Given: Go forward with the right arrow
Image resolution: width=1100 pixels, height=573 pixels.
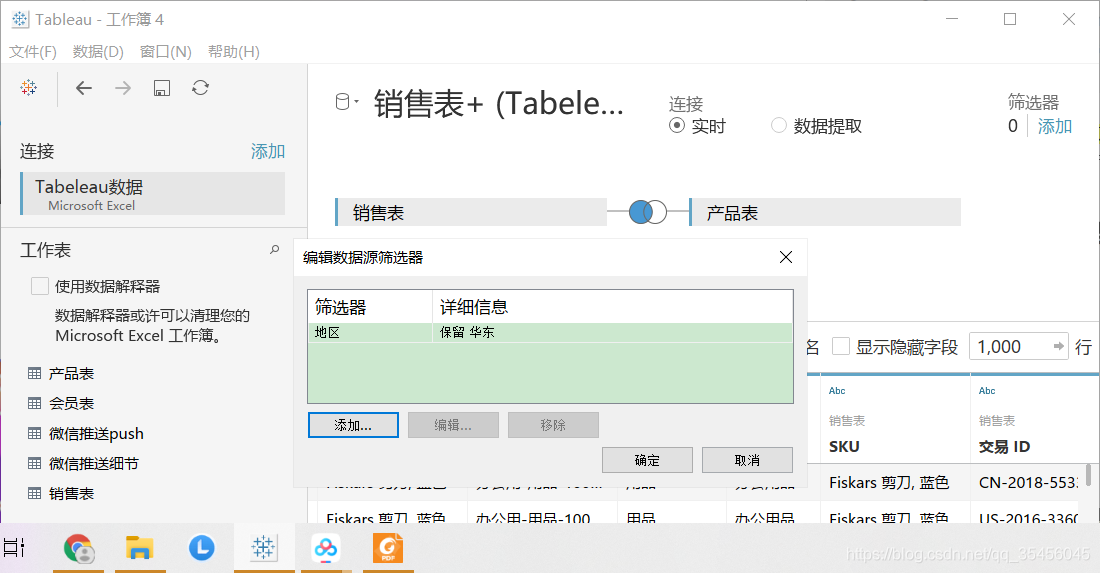Looking at the screenshot, I should (x=123, y=88).
